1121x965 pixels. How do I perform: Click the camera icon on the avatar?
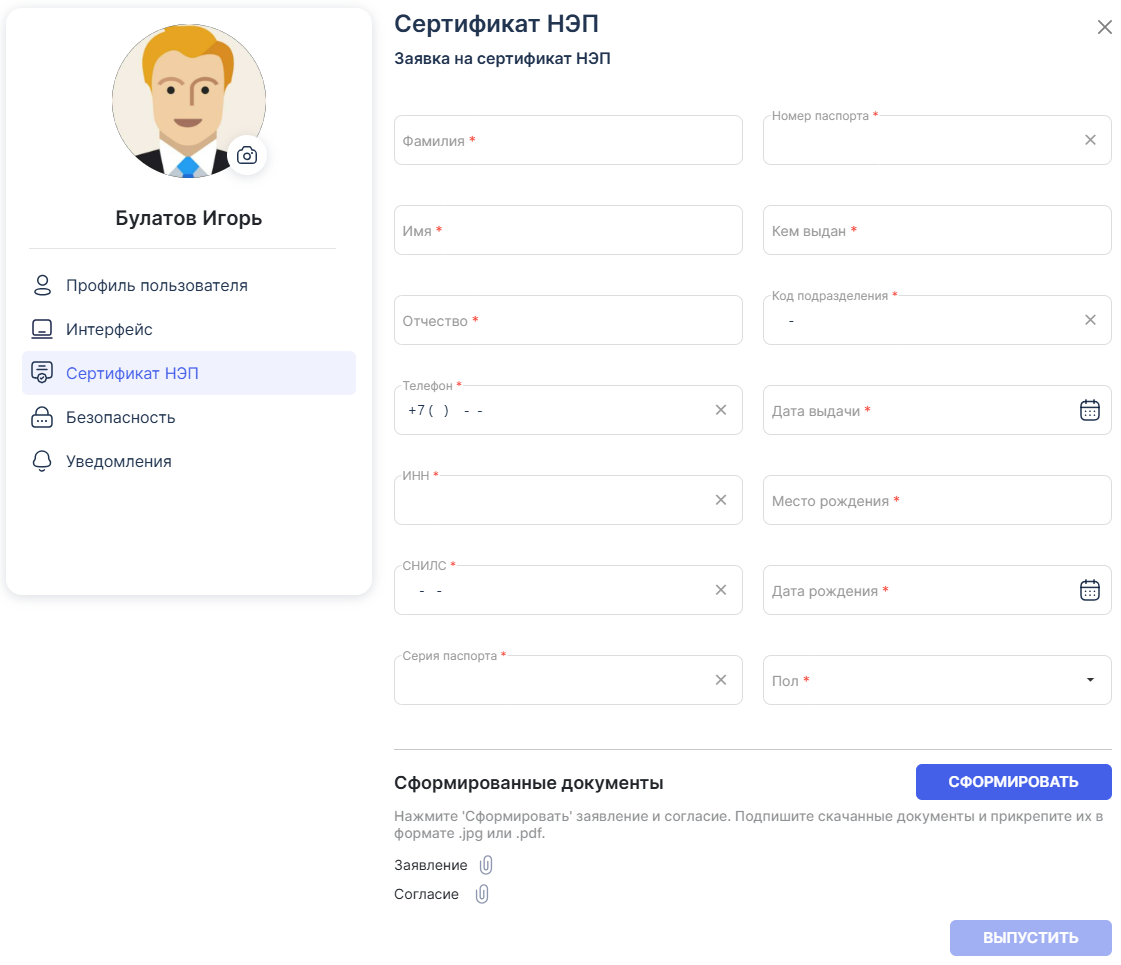click(247, 156)
